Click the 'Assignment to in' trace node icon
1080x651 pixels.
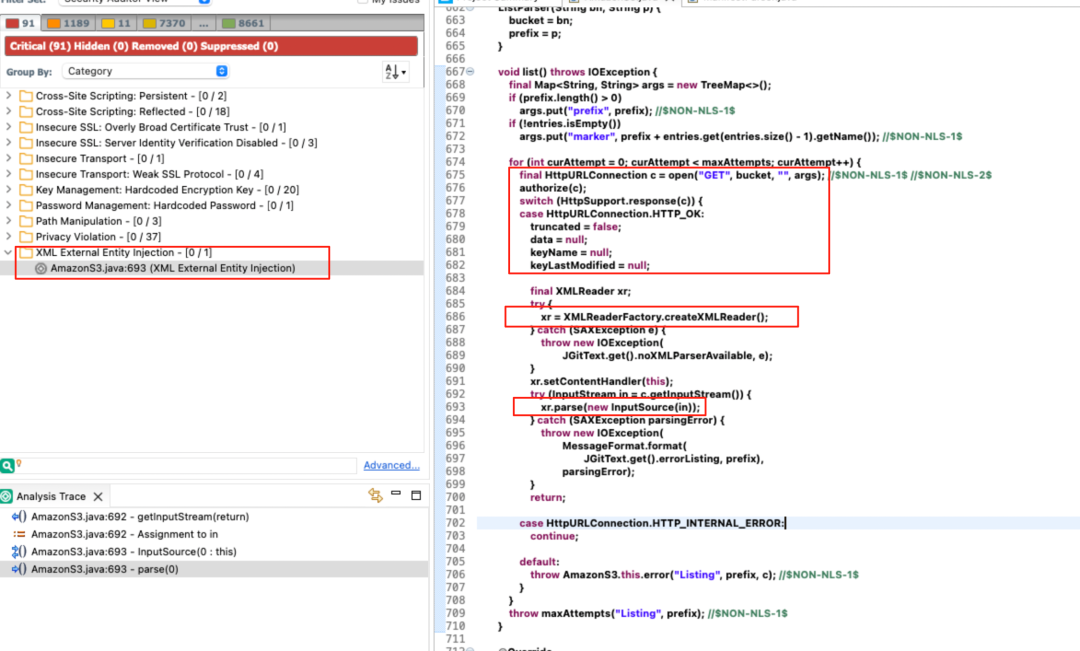(x=19, y=534)
